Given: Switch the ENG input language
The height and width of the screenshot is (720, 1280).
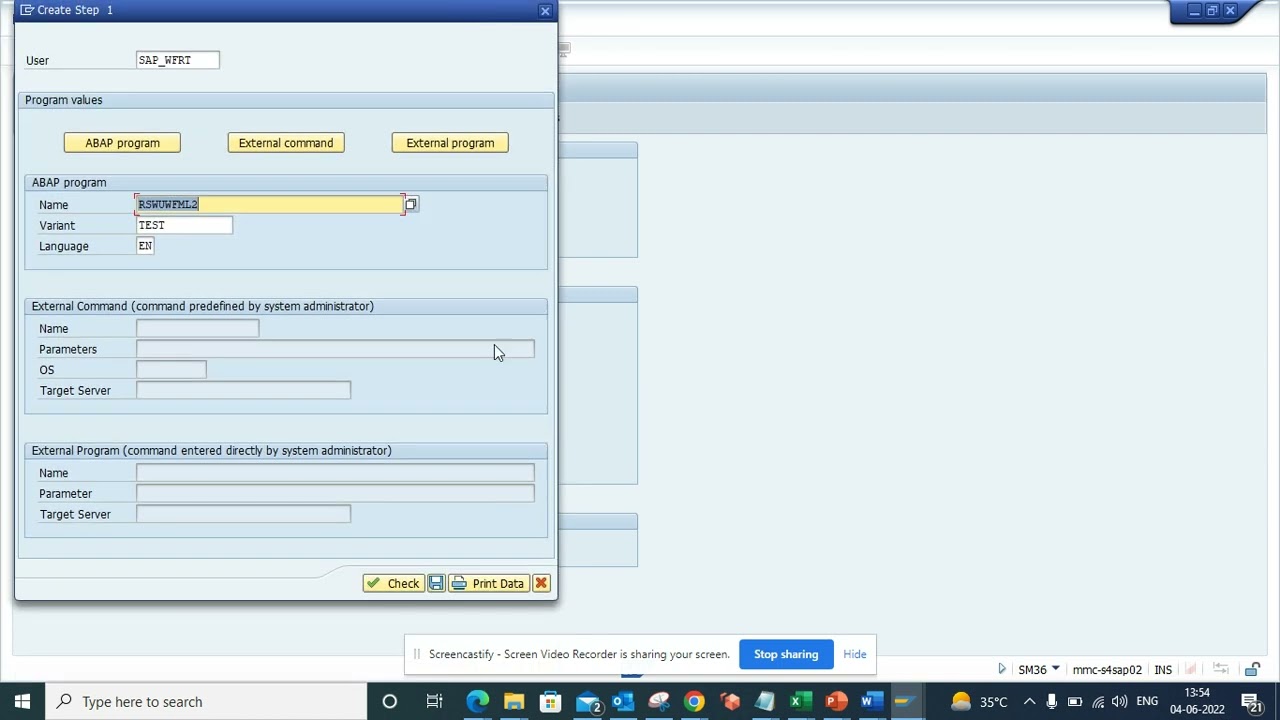Looking at the screenshot, I should pos(1147,702).
